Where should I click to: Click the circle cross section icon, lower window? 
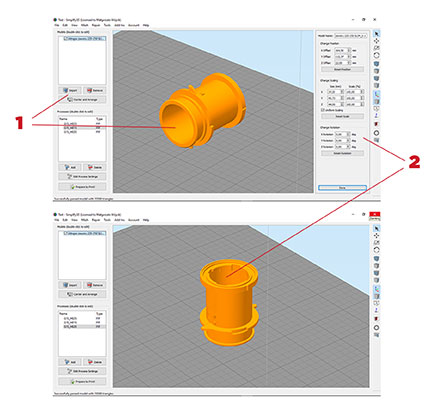pos(376,328)
